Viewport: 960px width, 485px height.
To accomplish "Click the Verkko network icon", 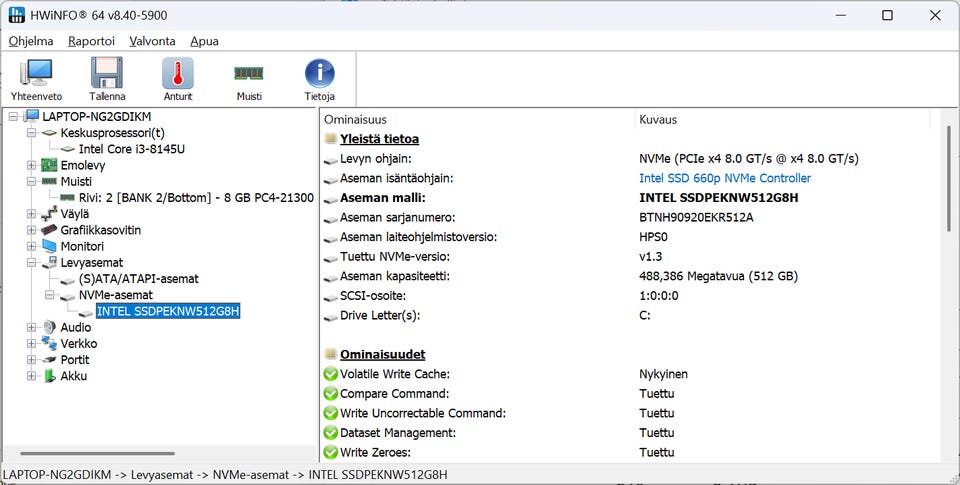I will point(49,344).
